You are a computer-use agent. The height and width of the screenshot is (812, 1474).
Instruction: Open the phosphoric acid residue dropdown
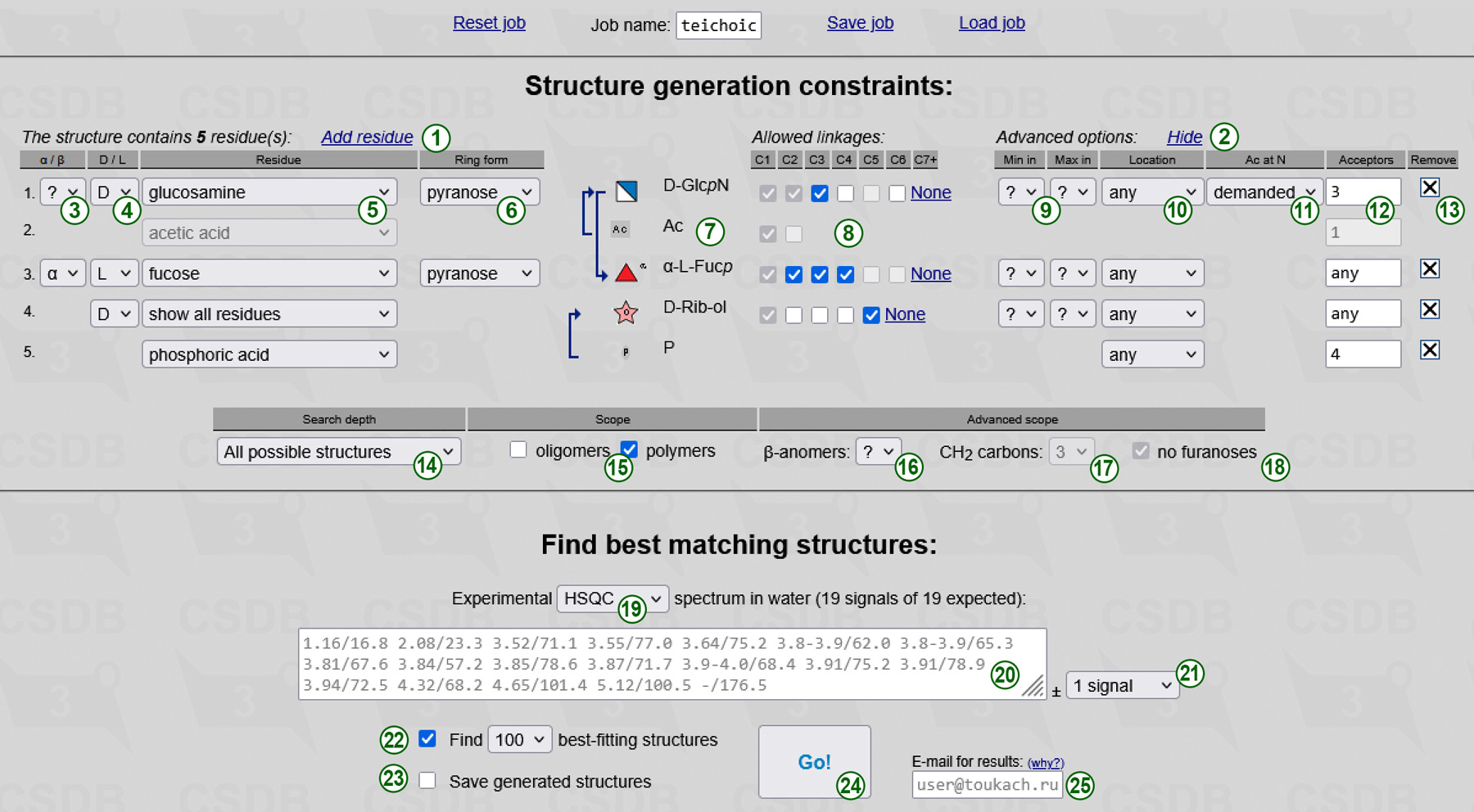(269, 354)
